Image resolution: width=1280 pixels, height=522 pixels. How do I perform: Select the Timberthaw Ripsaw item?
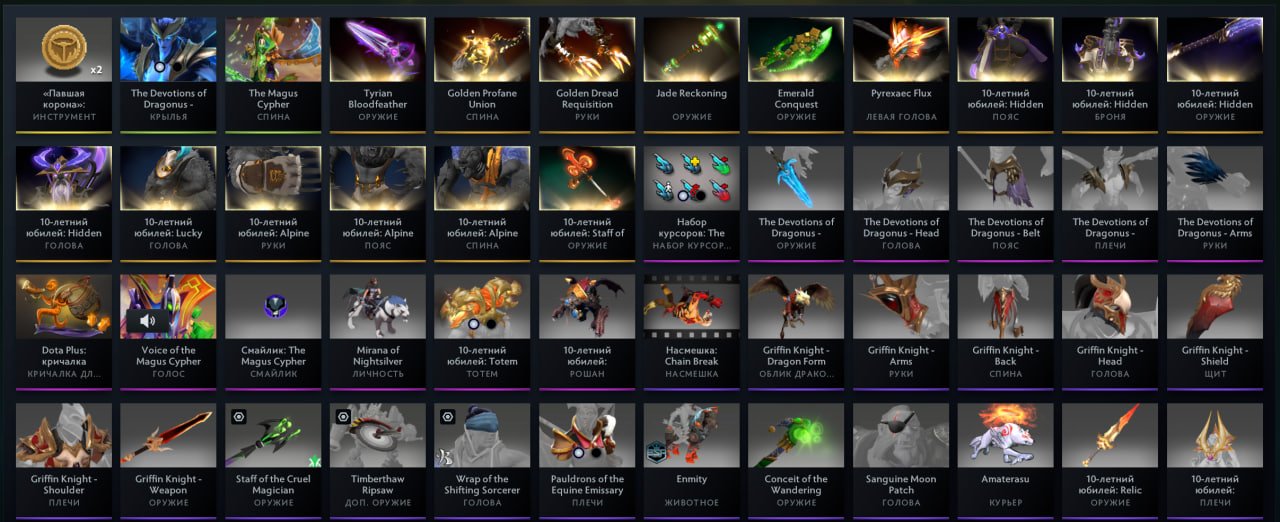click(378, 461)
